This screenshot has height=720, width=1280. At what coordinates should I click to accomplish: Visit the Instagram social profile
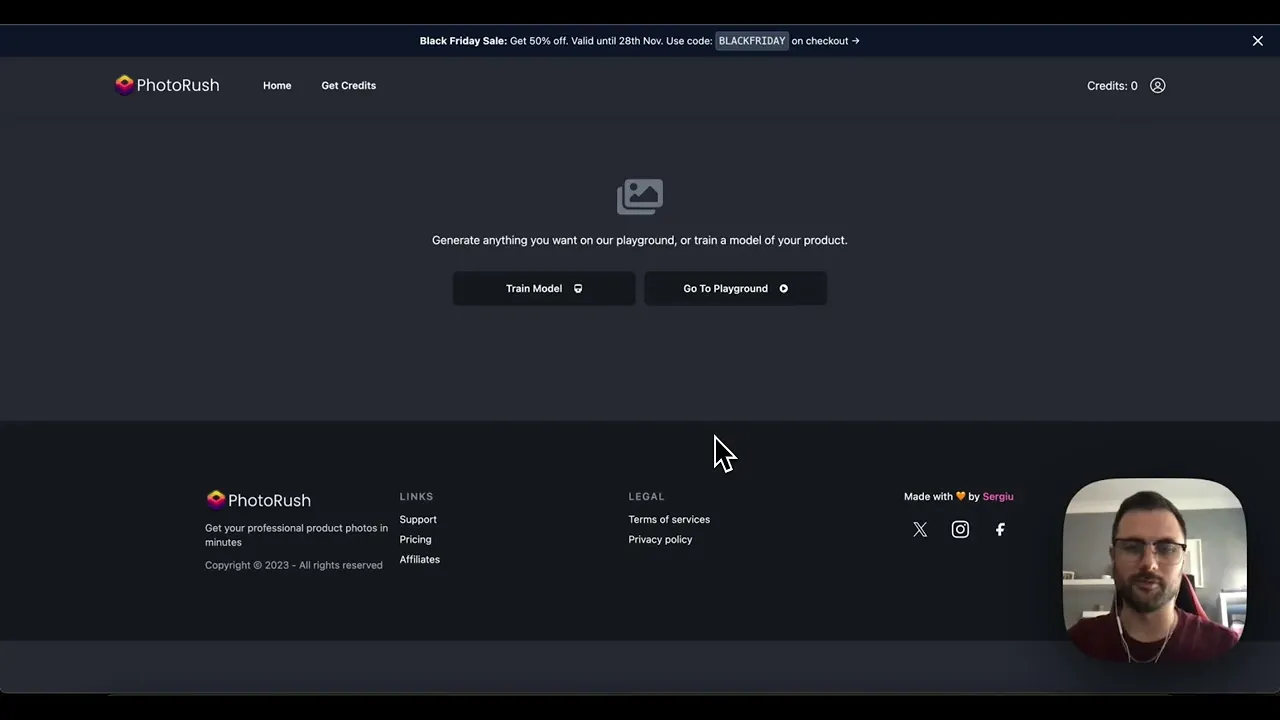click(960, 530)
